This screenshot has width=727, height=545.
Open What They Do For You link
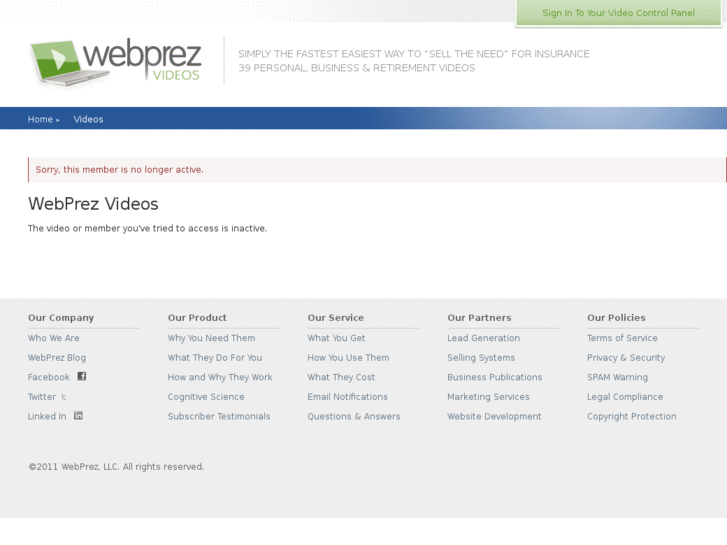[x=215, y=358]
